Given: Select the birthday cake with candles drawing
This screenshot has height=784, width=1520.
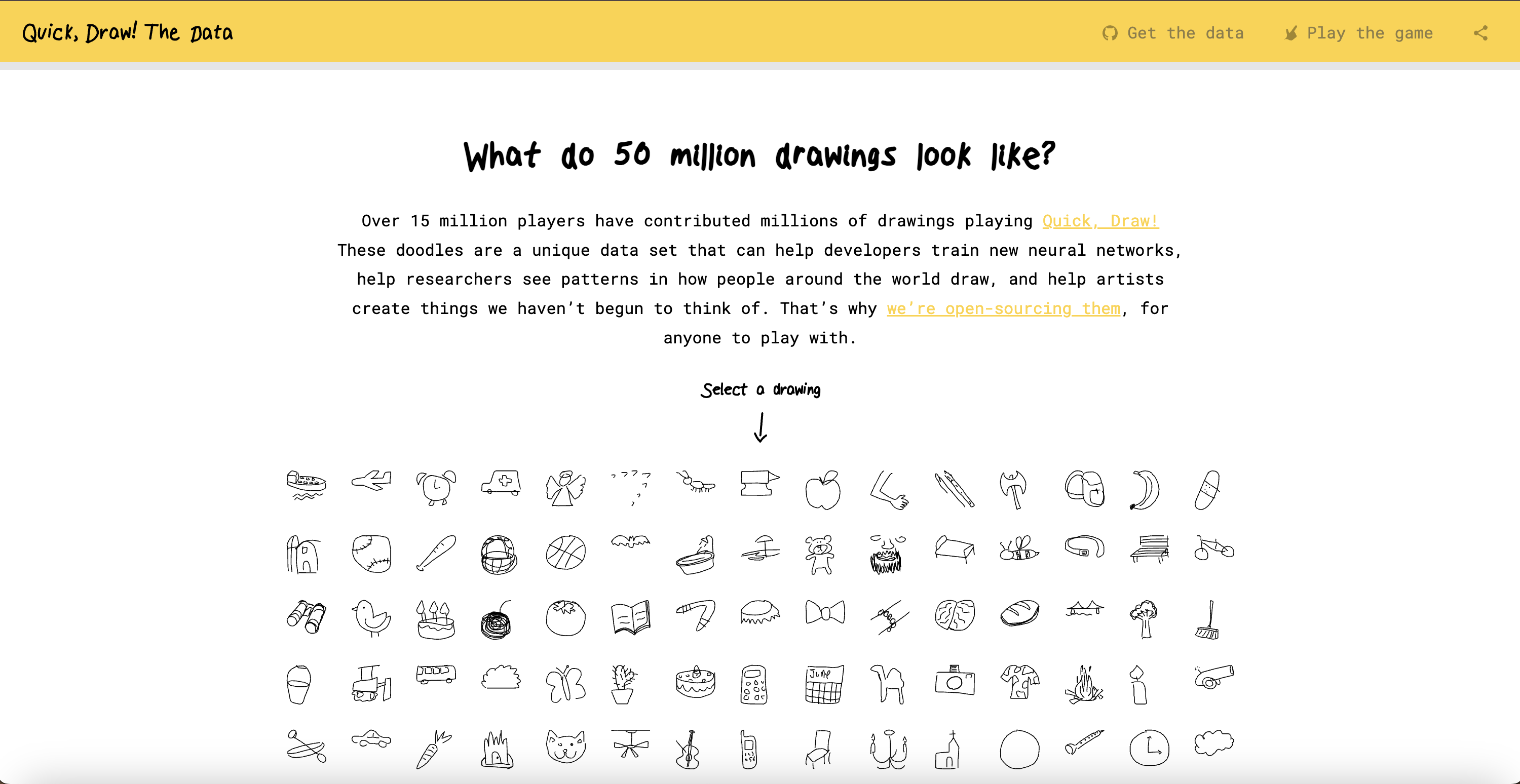Looking at the screenshot, I should (435, 619).
